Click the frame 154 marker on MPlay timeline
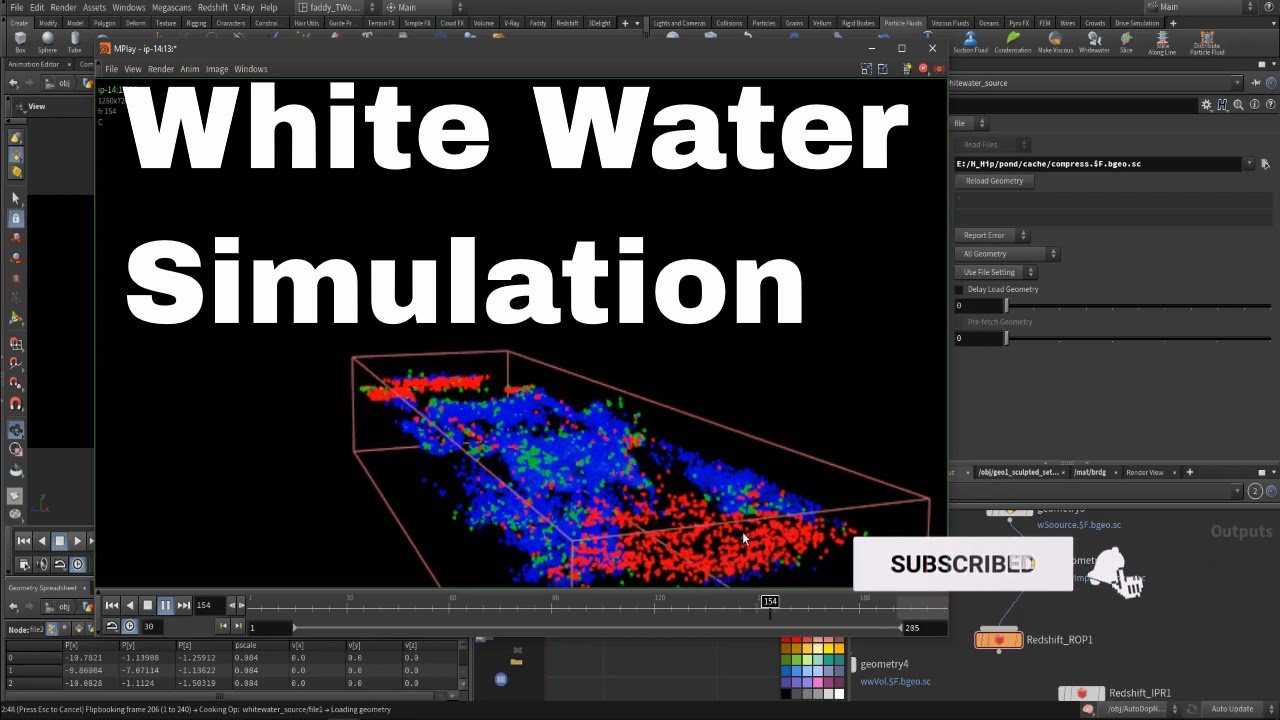Image resolution: width=1280 pixels, height=720 pixels. point(770,601)
